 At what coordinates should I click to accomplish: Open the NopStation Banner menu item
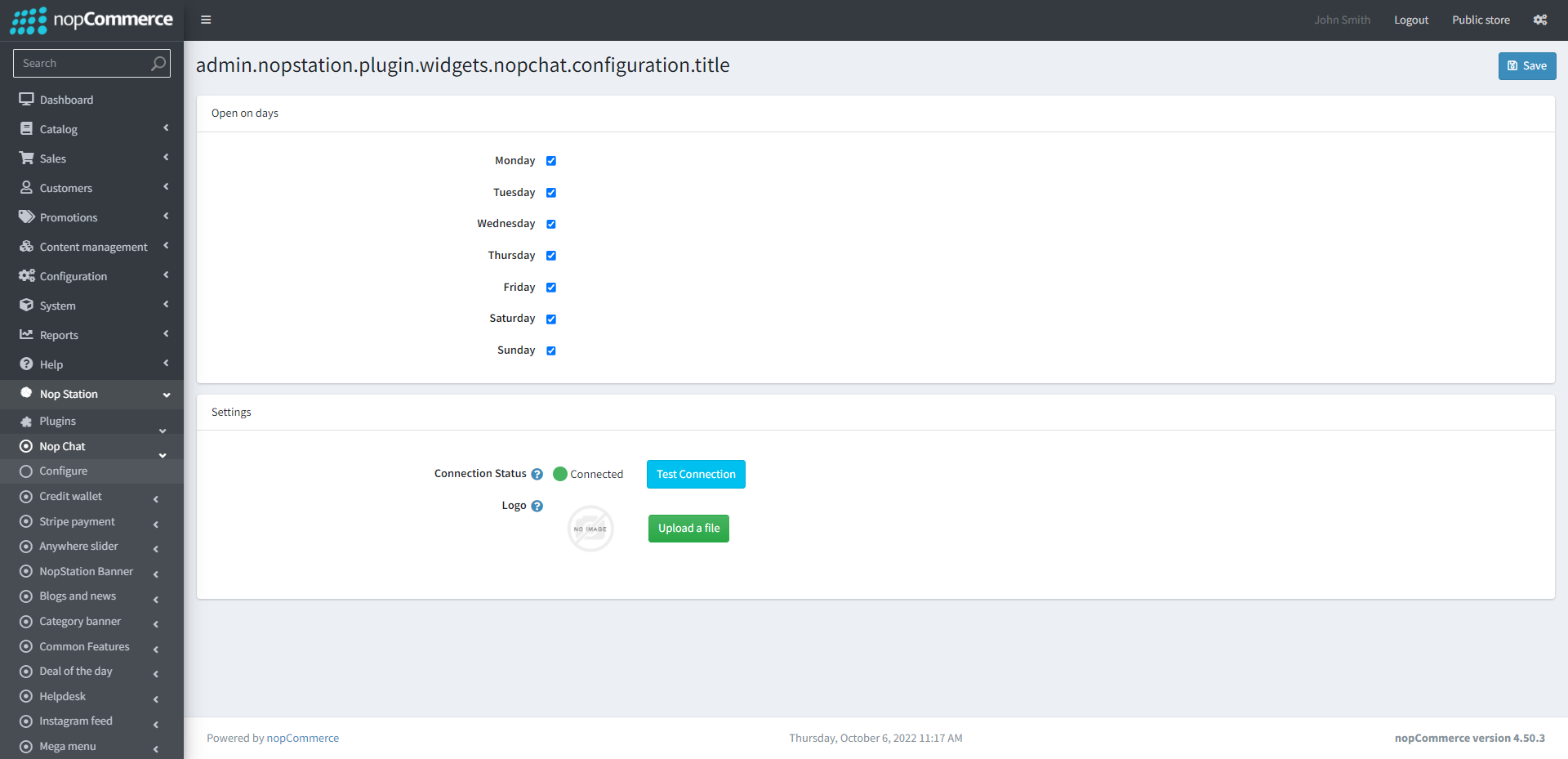91,572
